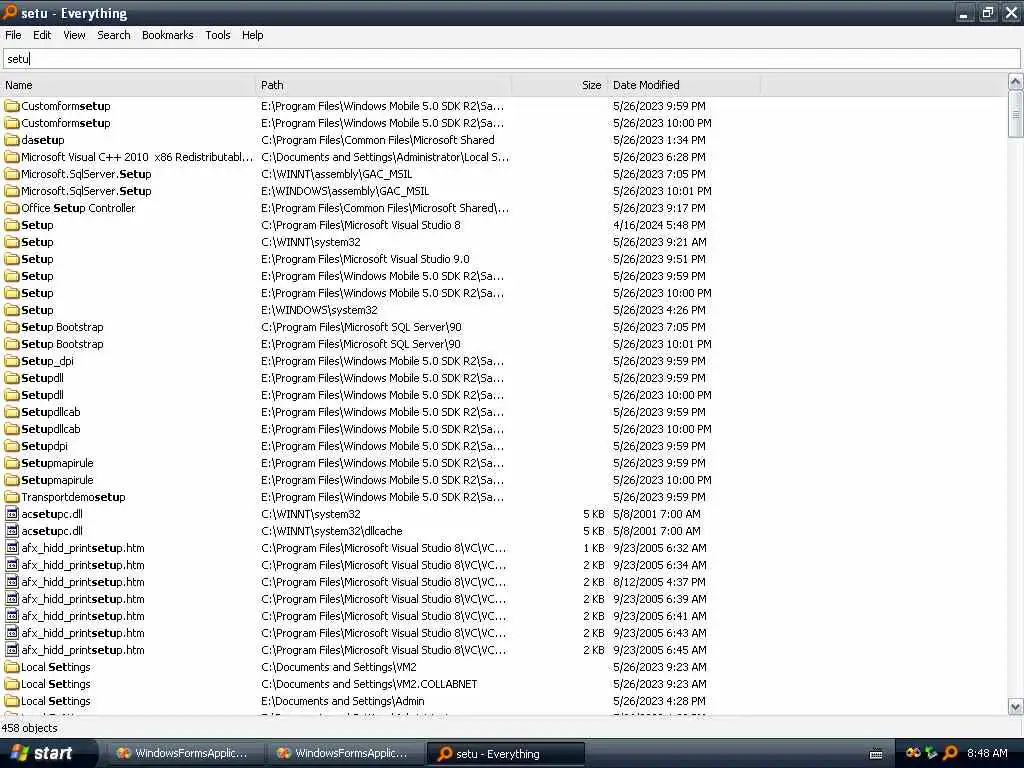The image size is (1024, 768).
Task: Click the Microsoft.SqlServer.Setup folder icon in E:\WINDOWS row
Action: coord(12,191)
